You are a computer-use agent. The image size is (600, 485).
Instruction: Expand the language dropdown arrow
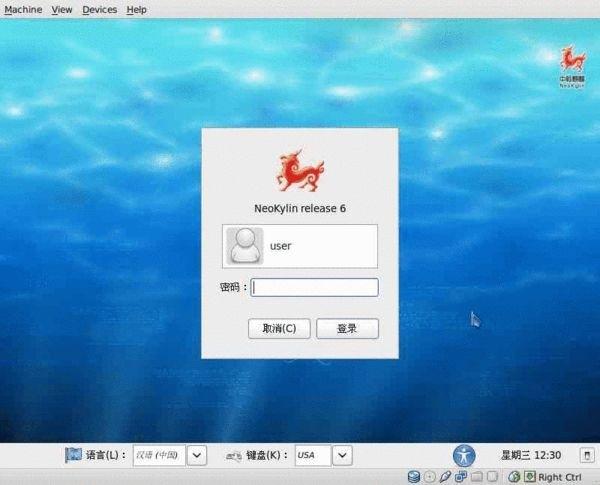(197, 455)
